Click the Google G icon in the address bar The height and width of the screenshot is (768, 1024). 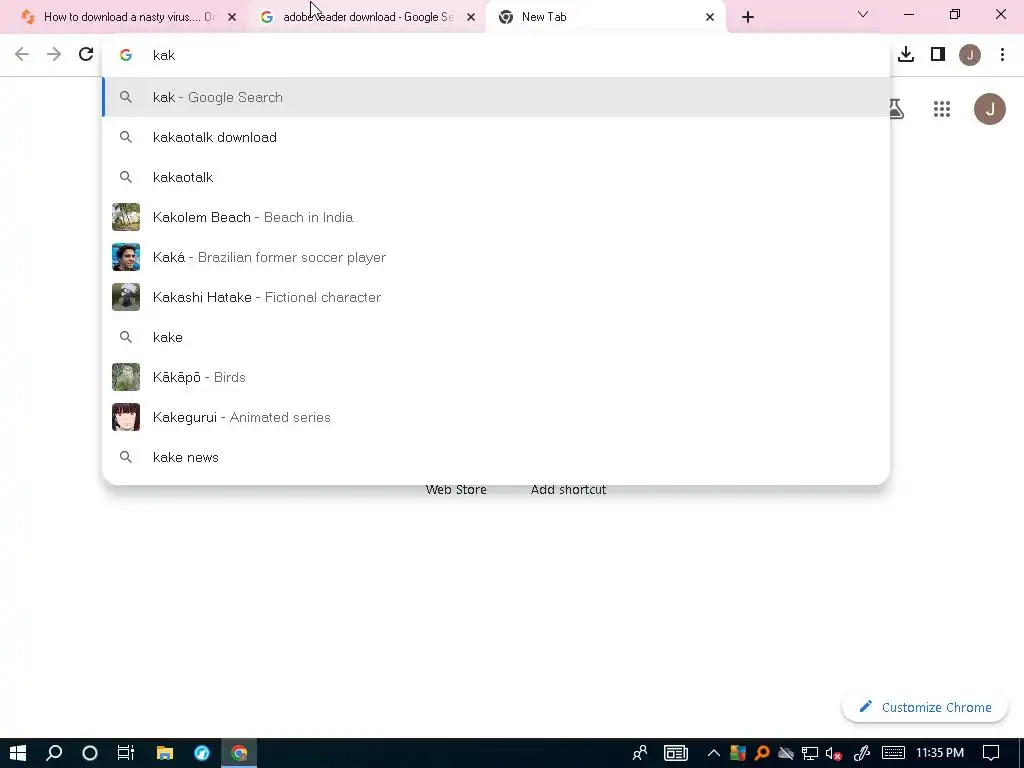tap(126, 55)
